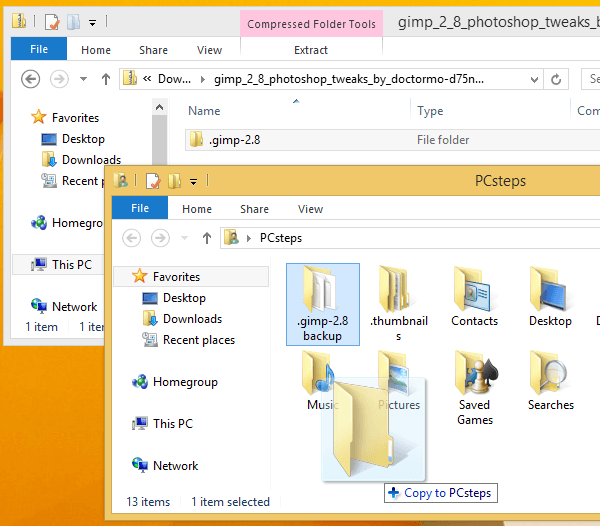
Task: Open the View tab in the PCsteps window
Action: [x=310, y=209]
